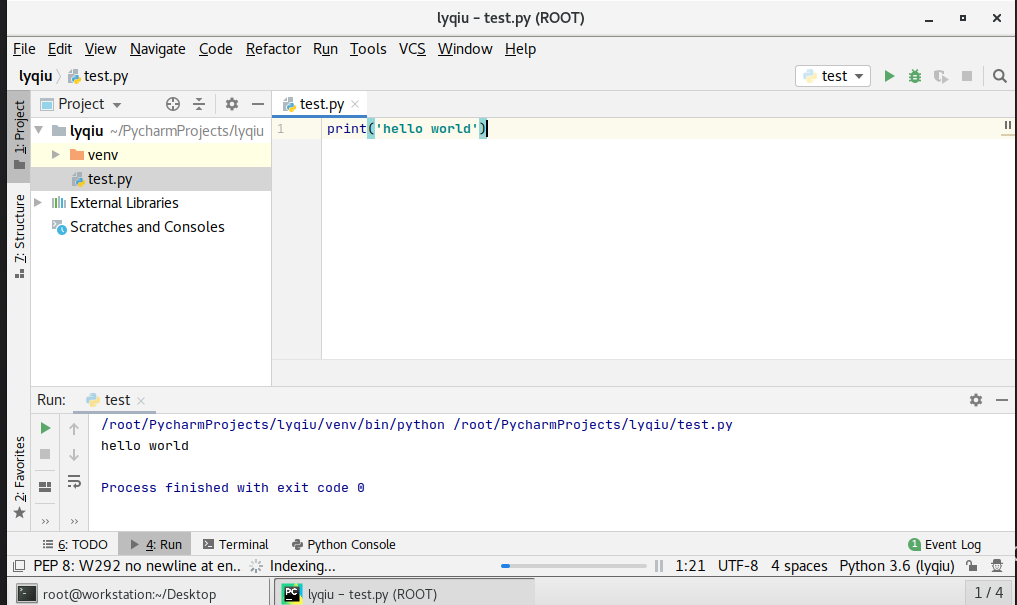The image size is (1017, 605).
Task: Hide the Project tool window
Action: 257,104
